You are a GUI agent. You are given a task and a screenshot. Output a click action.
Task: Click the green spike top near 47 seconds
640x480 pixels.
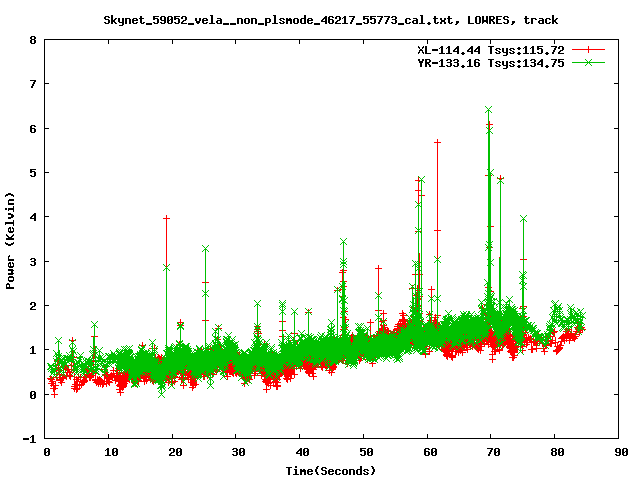(343, 242)
